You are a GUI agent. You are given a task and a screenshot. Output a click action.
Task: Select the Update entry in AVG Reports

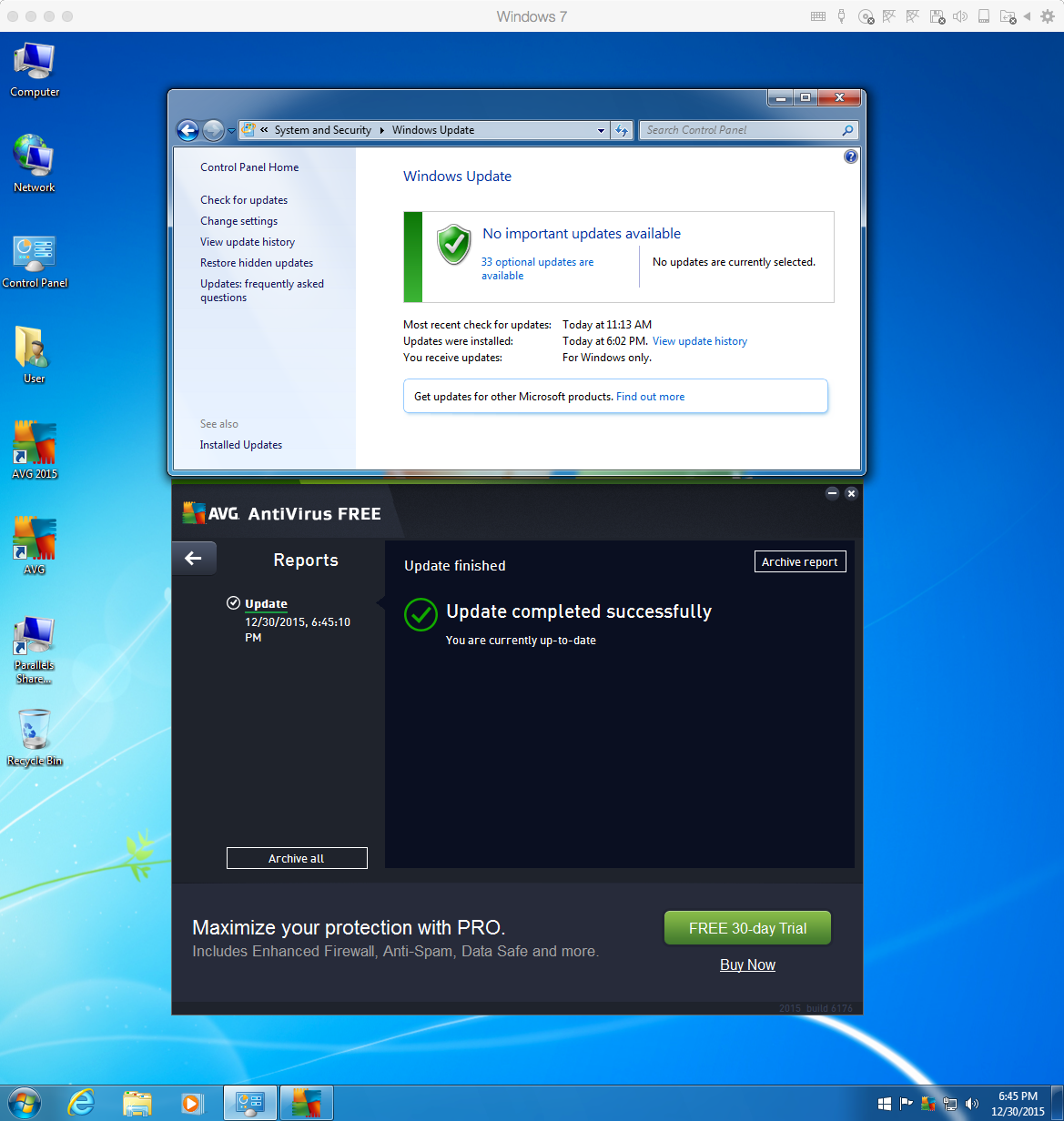pyautogui.click(x=266, y=603)
